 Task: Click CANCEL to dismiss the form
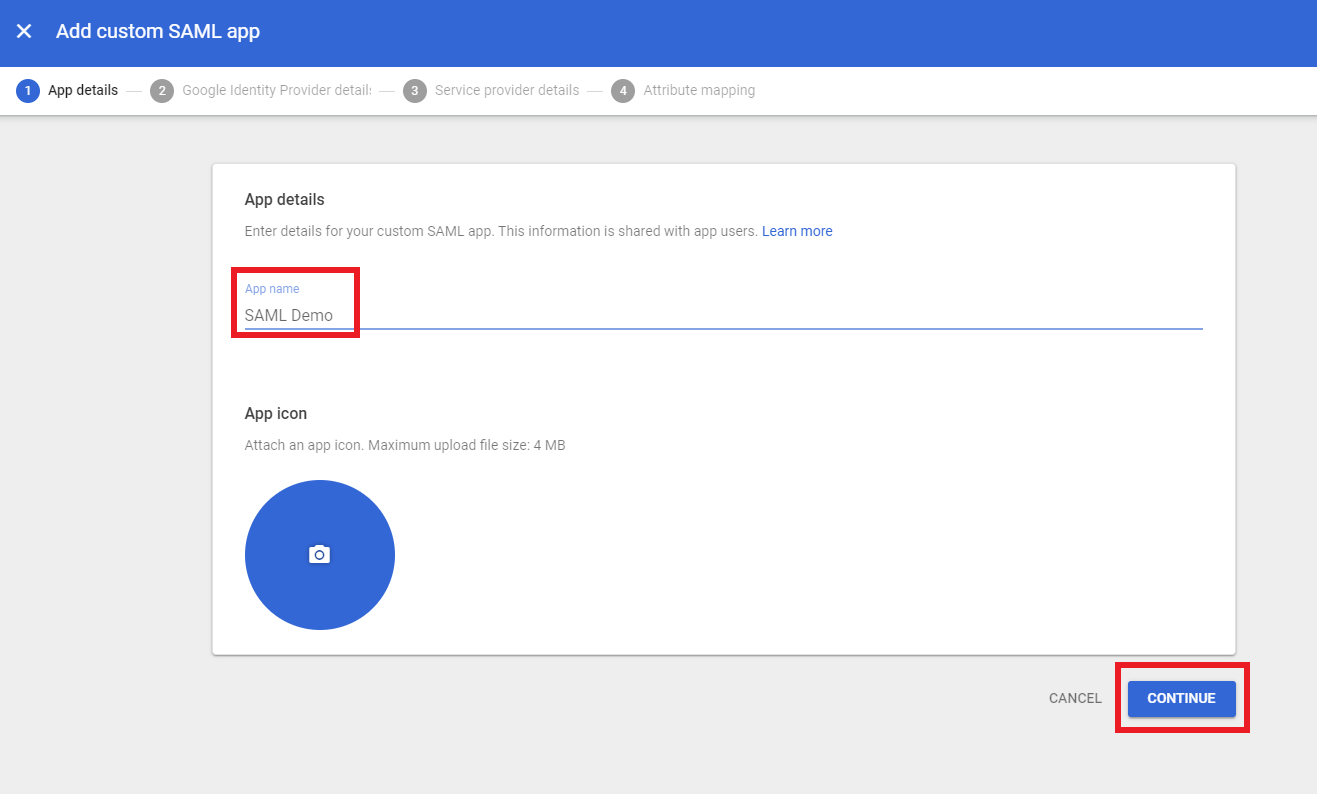[1075, 698]
